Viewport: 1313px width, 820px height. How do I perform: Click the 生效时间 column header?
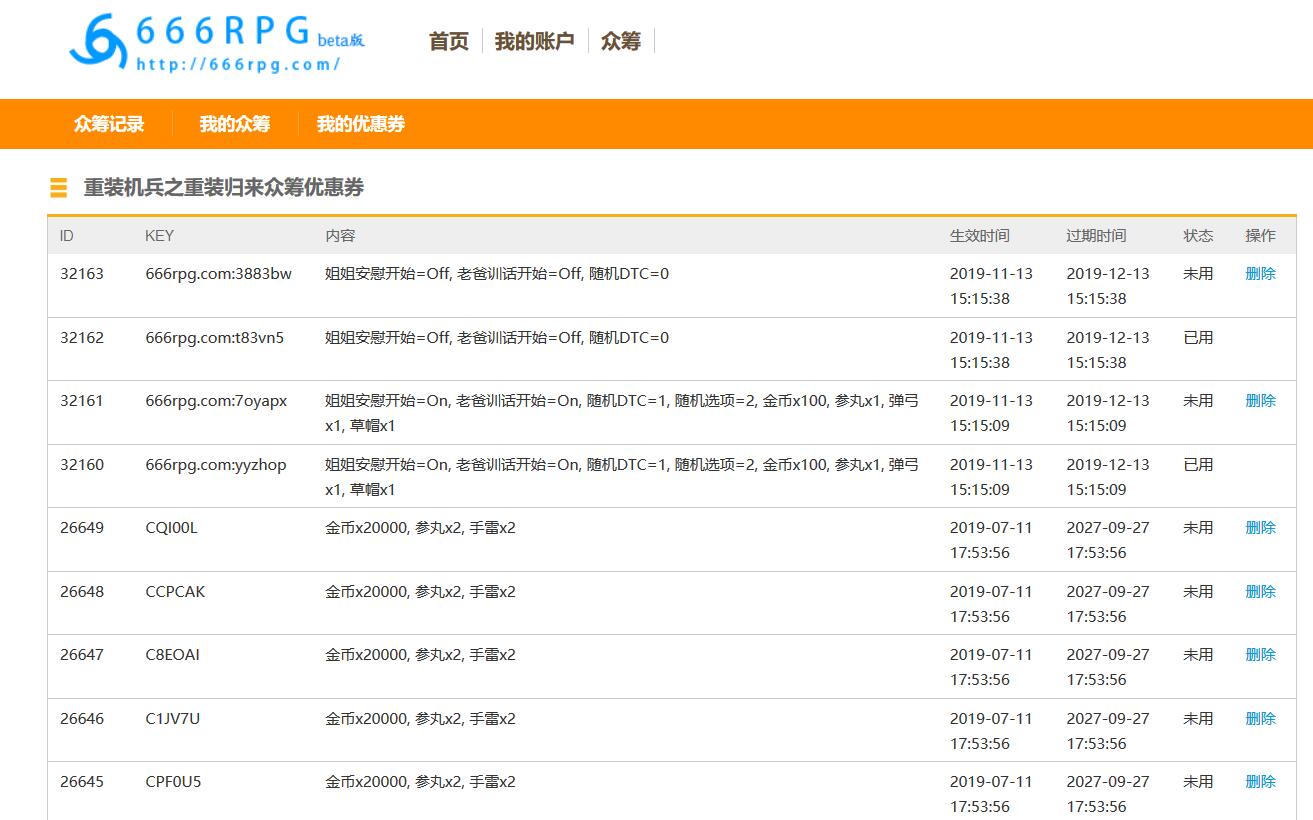[x=980, y=236]
